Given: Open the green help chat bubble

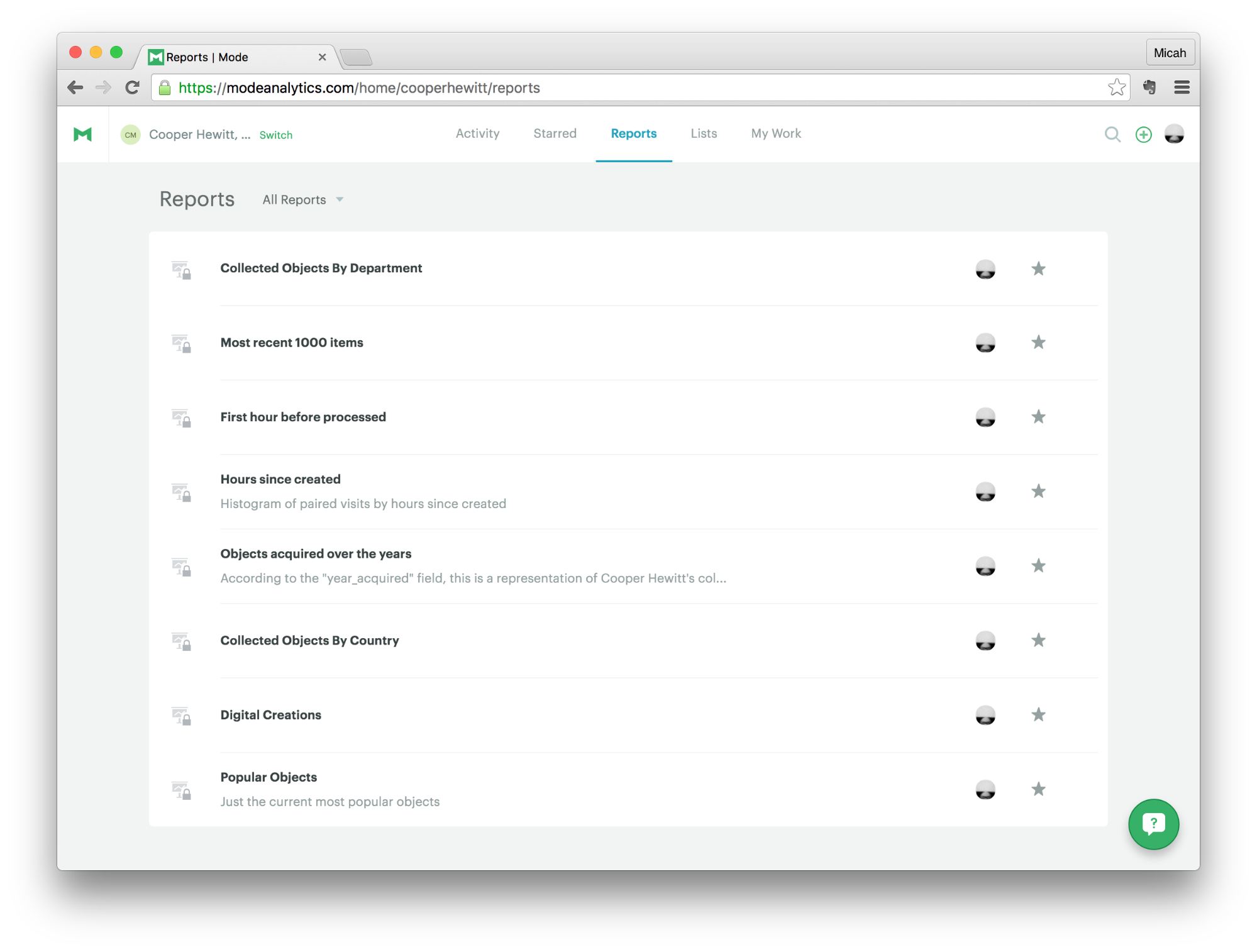Looking at the screenshot, I should (x=1153, y=824).
